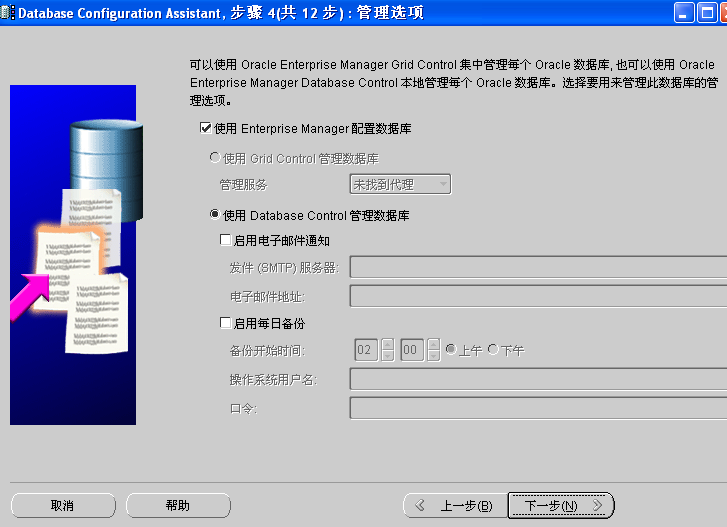
Task: Increase backup minute with up arrow
Action: coord(434,344)
